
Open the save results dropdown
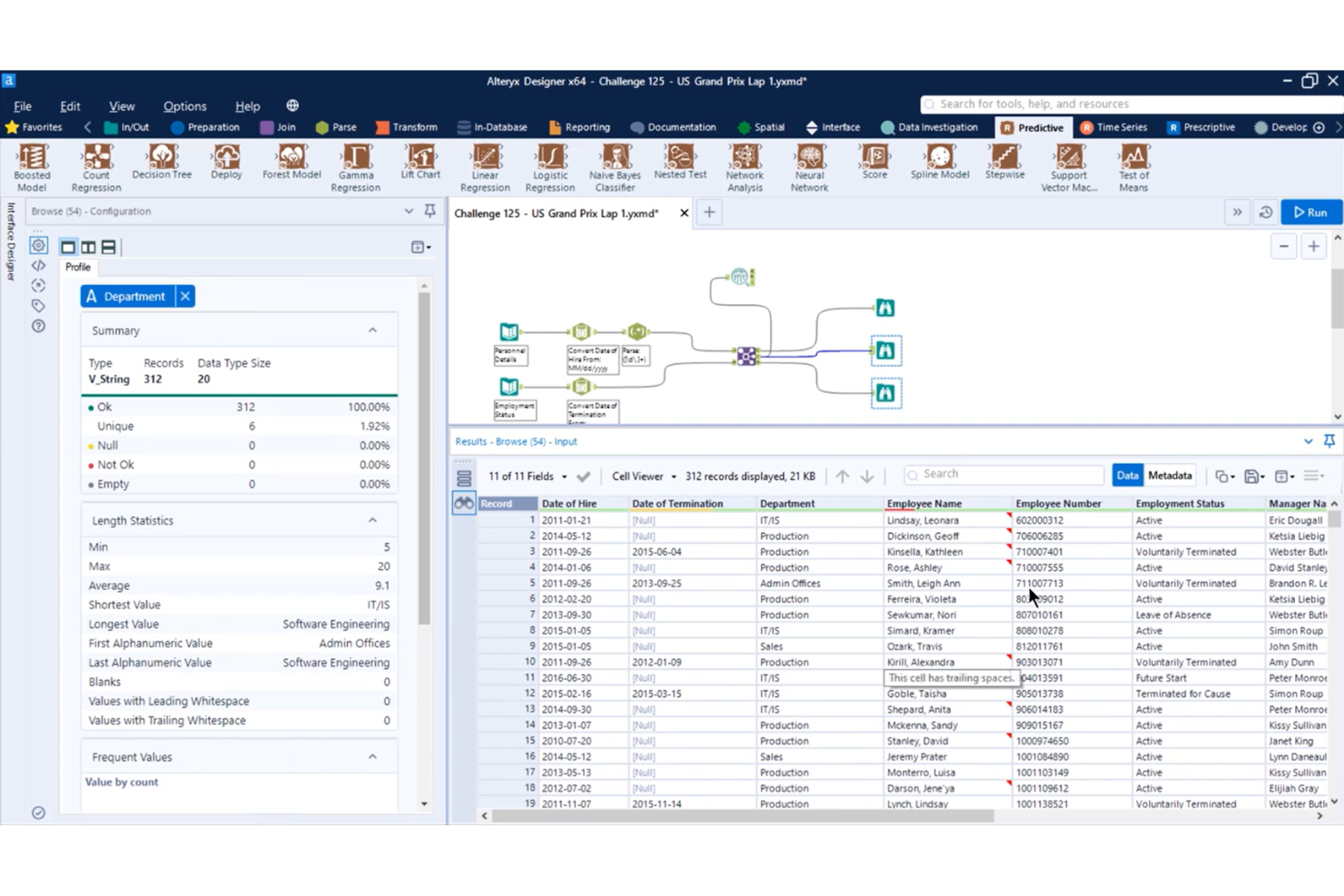(1254, 476)
